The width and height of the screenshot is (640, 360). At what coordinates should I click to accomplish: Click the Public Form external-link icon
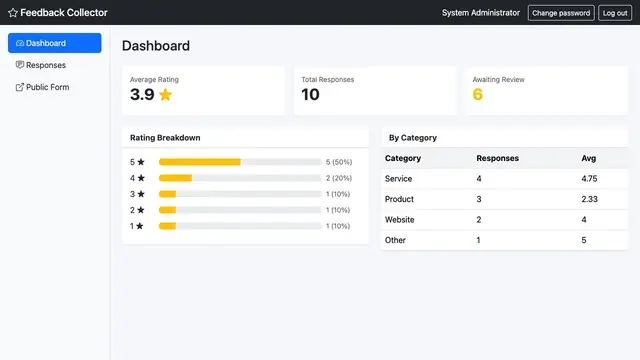pos(20,87)
